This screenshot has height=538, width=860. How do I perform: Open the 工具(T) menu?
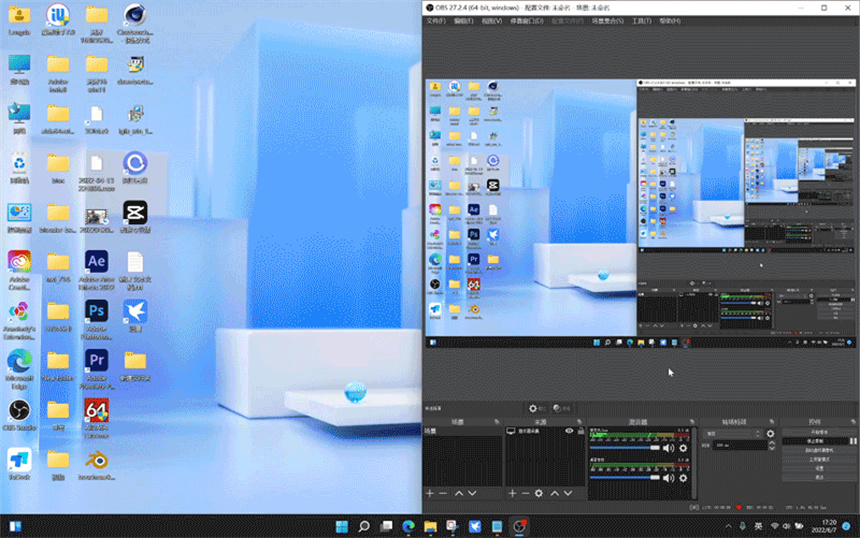point(641,20)
